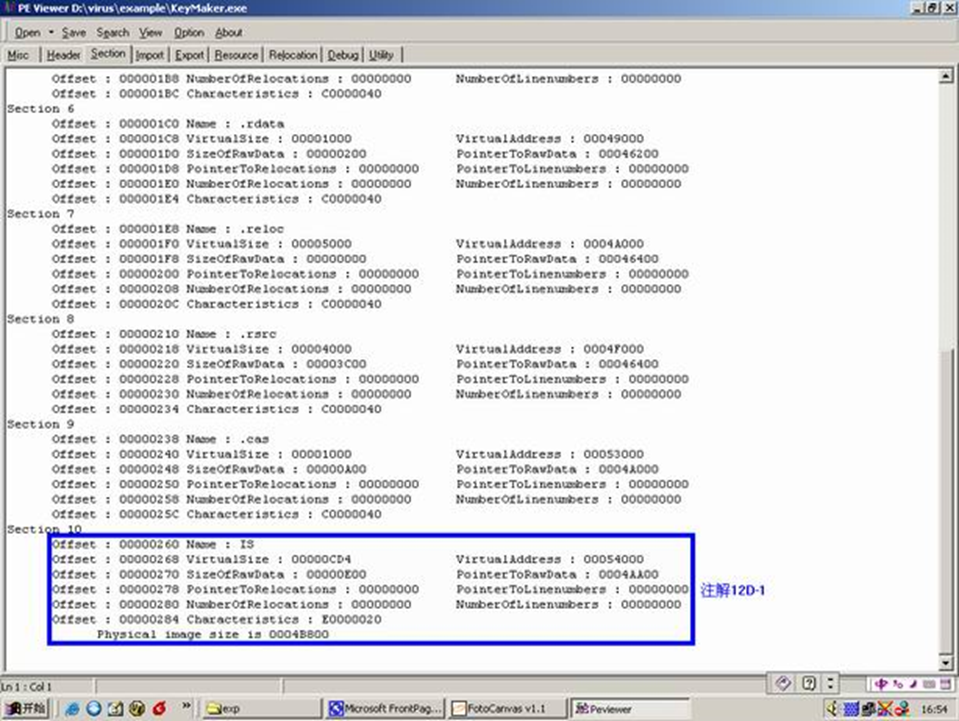Screen dimensions: 959x721
Task: Open the Option menu
Action: click(188, 32)
